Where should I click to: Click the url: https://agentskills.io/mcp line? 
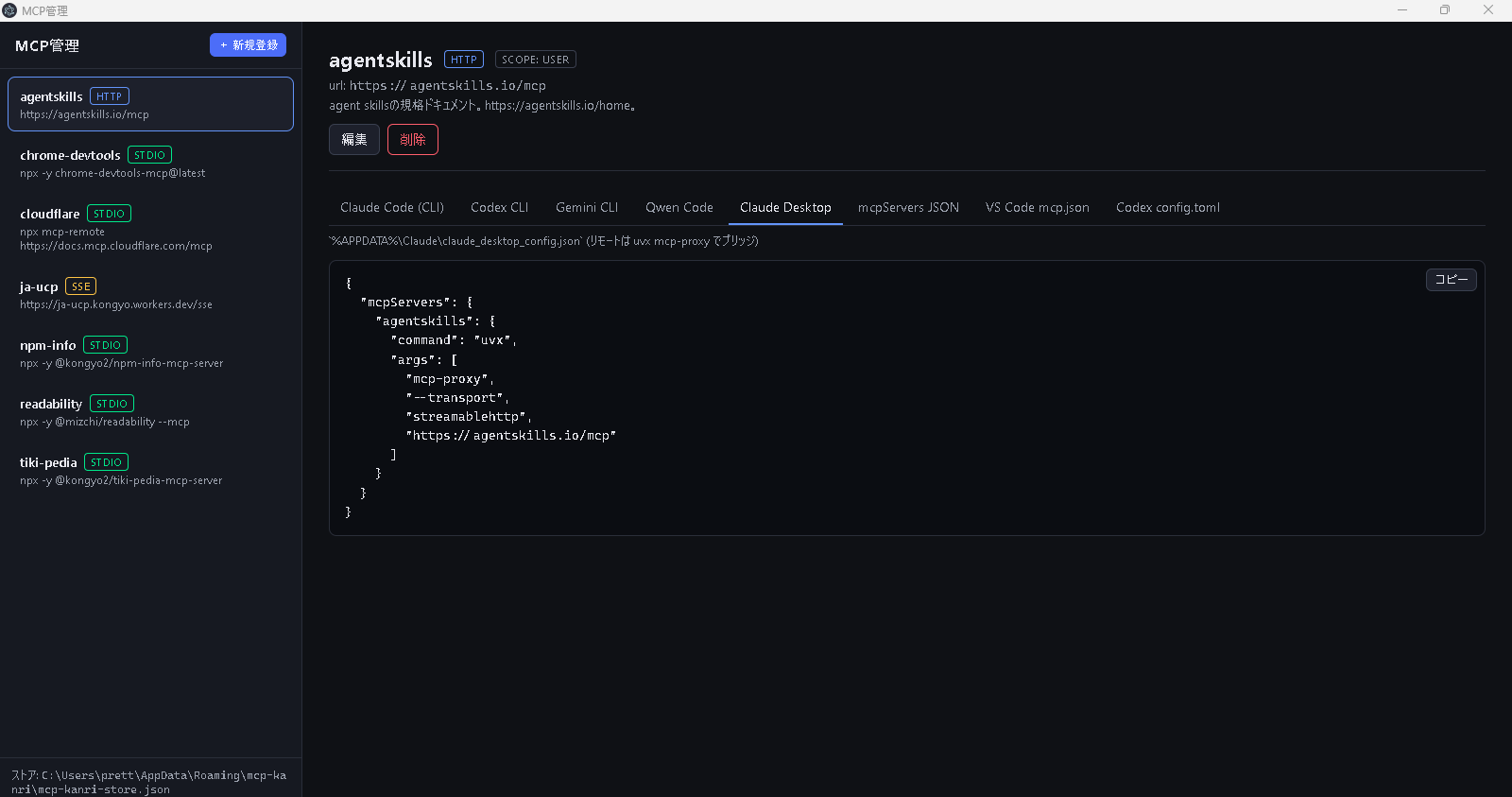click(x=438, y=86)
